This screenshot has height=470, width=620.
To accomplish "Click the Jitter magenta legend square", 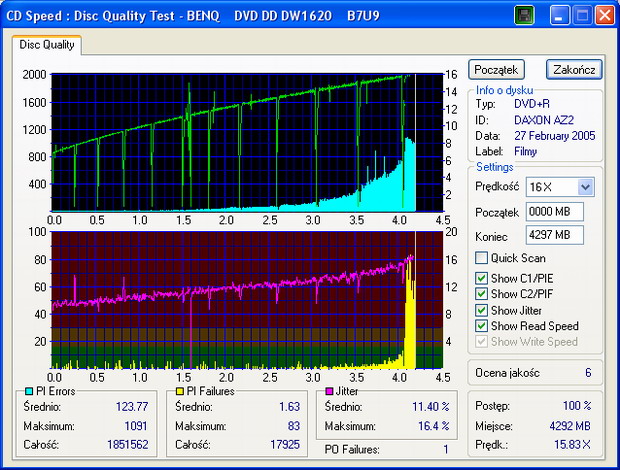I will click(x=329, y=391).
